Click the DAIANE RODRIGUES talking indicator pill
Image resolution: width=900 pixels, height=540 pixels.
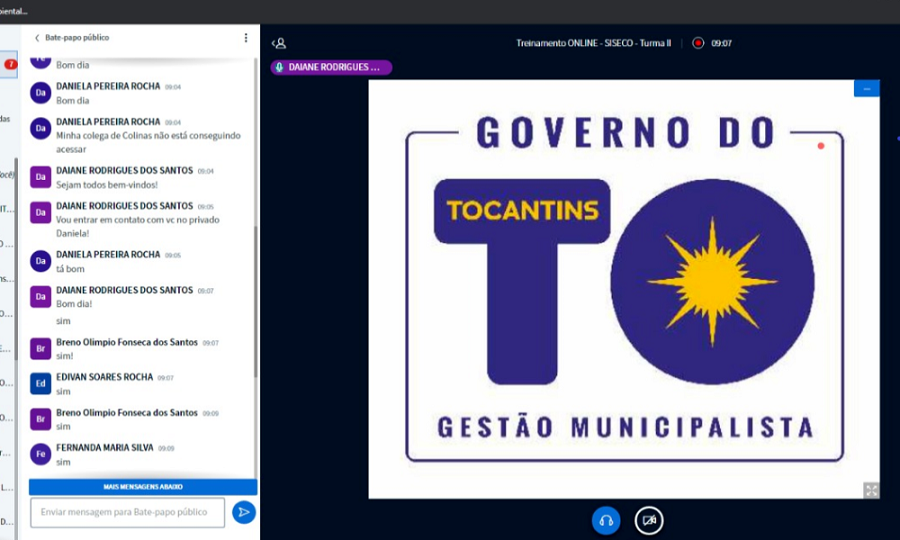coord(331,67)
